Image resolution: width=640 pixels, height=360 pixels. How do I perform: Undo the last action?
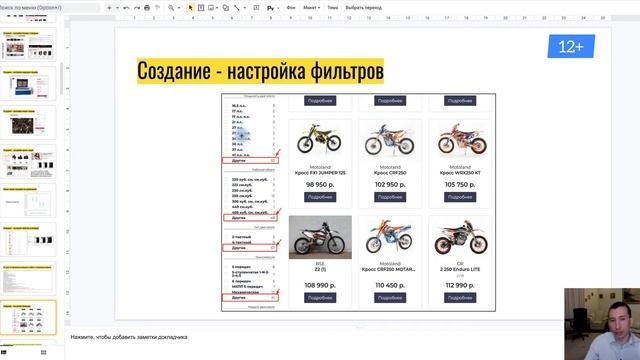click(127, 8)
